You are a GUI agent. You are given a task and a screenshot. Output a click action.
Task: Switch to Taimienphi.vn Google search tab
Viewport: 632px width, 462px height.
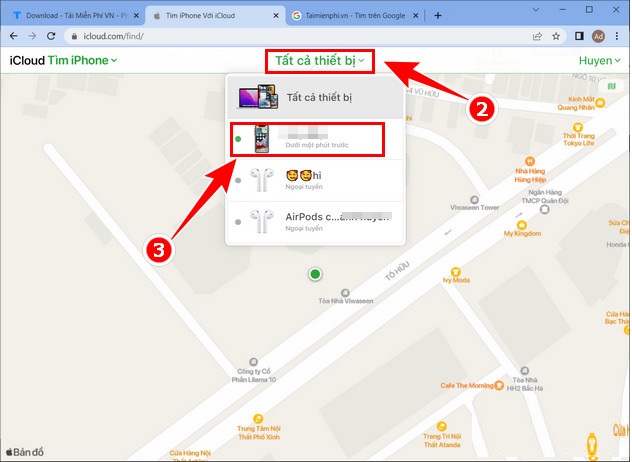click(x=355, y=16)
